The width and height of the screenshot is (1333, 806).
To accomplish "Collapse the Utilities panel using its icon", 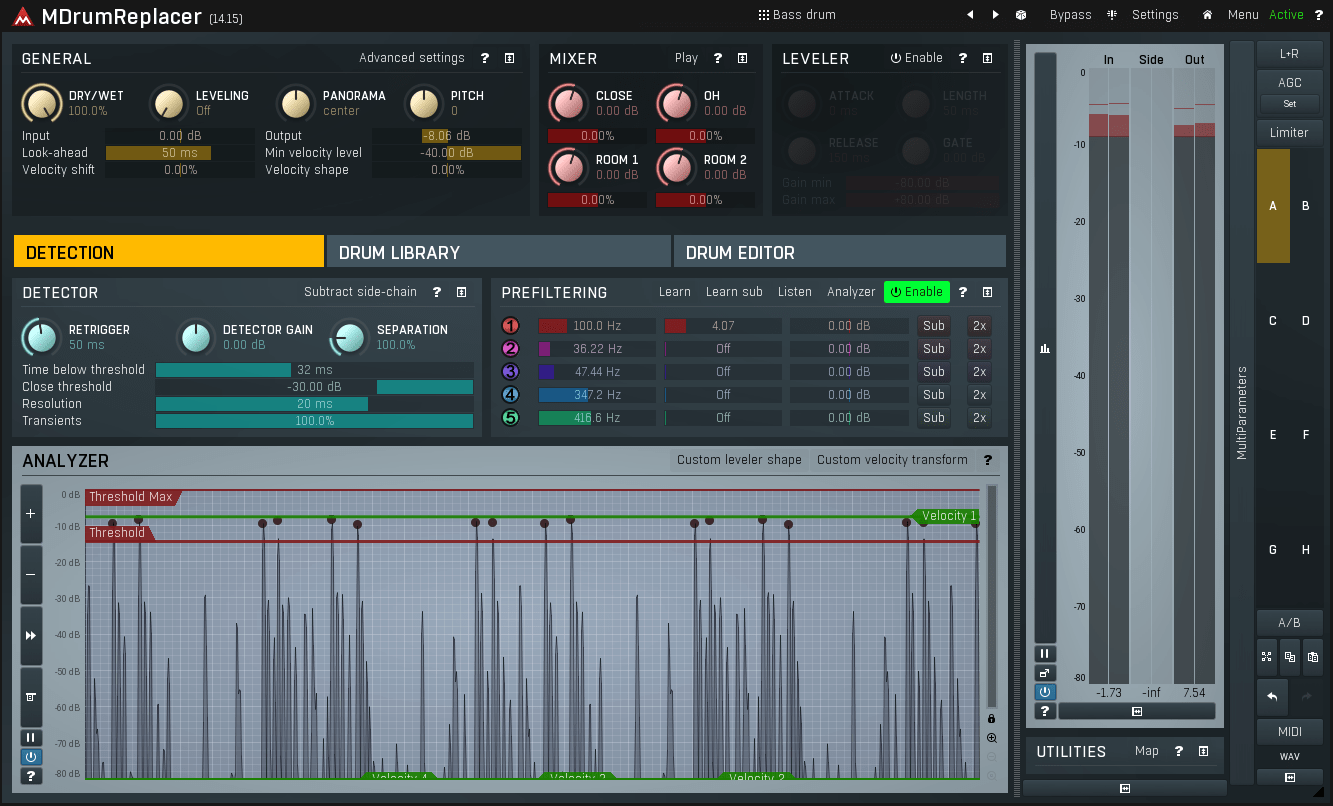I will 1203,751.
